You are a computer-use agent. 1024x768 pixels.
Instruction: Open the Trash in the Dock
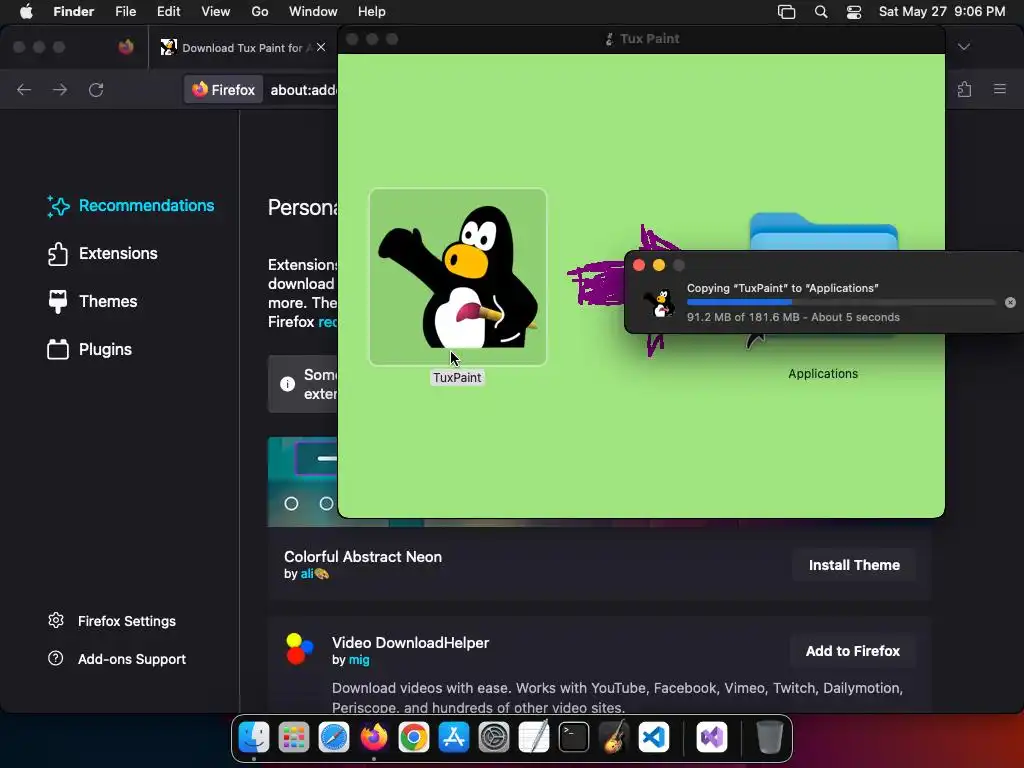coord(769,737)
